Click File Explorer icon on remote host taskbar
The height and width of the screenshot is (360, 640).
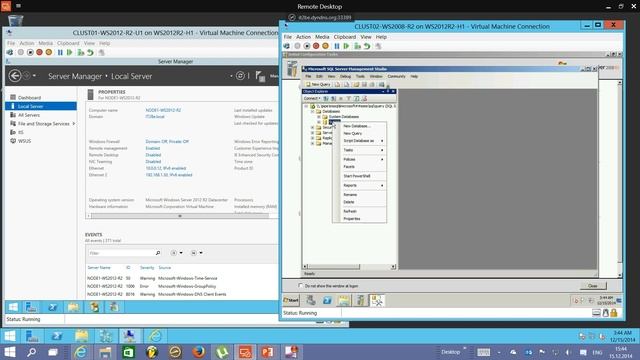click(x=82, y=336)
